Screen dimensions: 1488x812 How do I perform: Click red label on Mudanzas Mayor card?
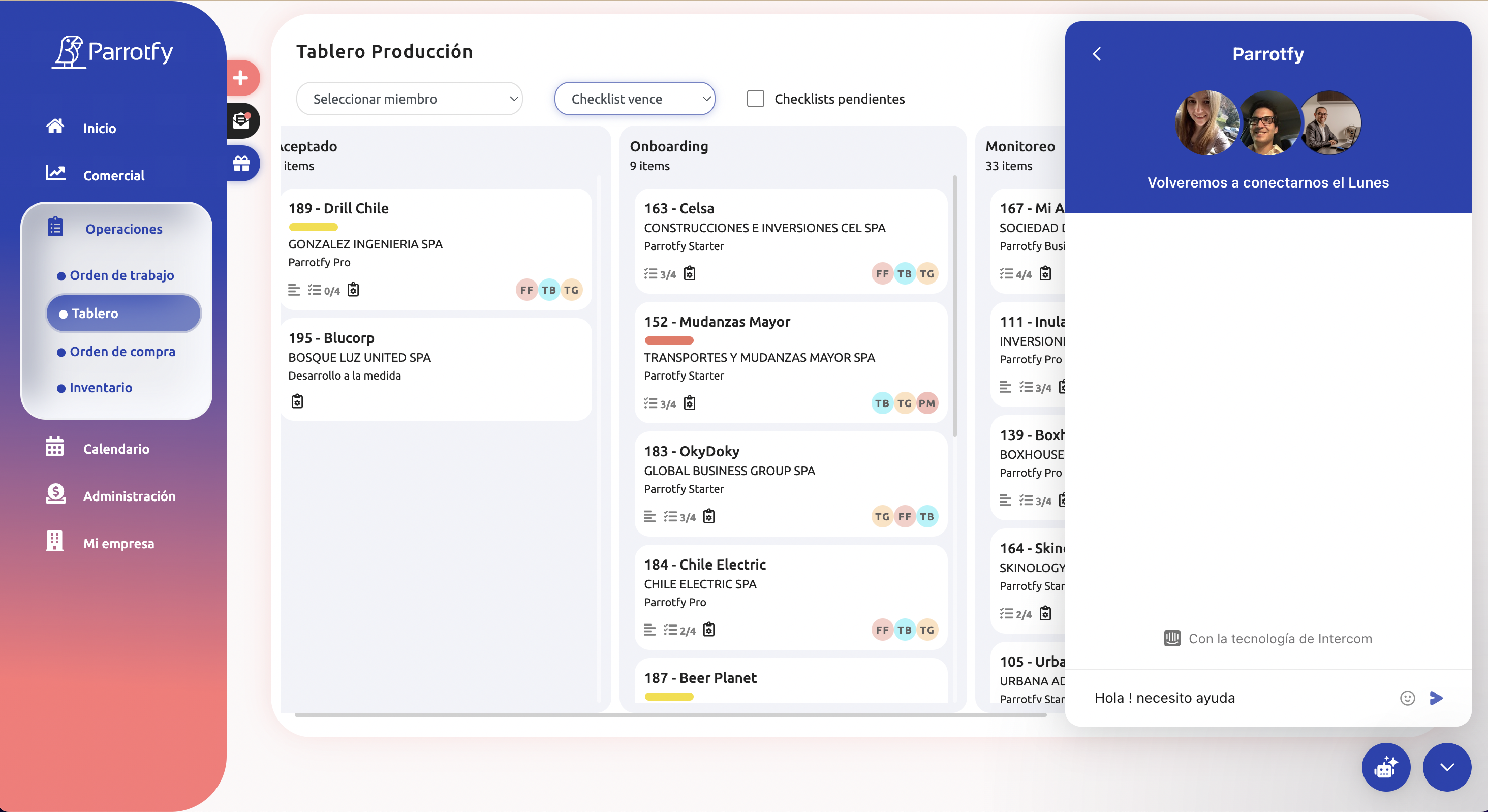pyautogui.click(x=669, y=341)
